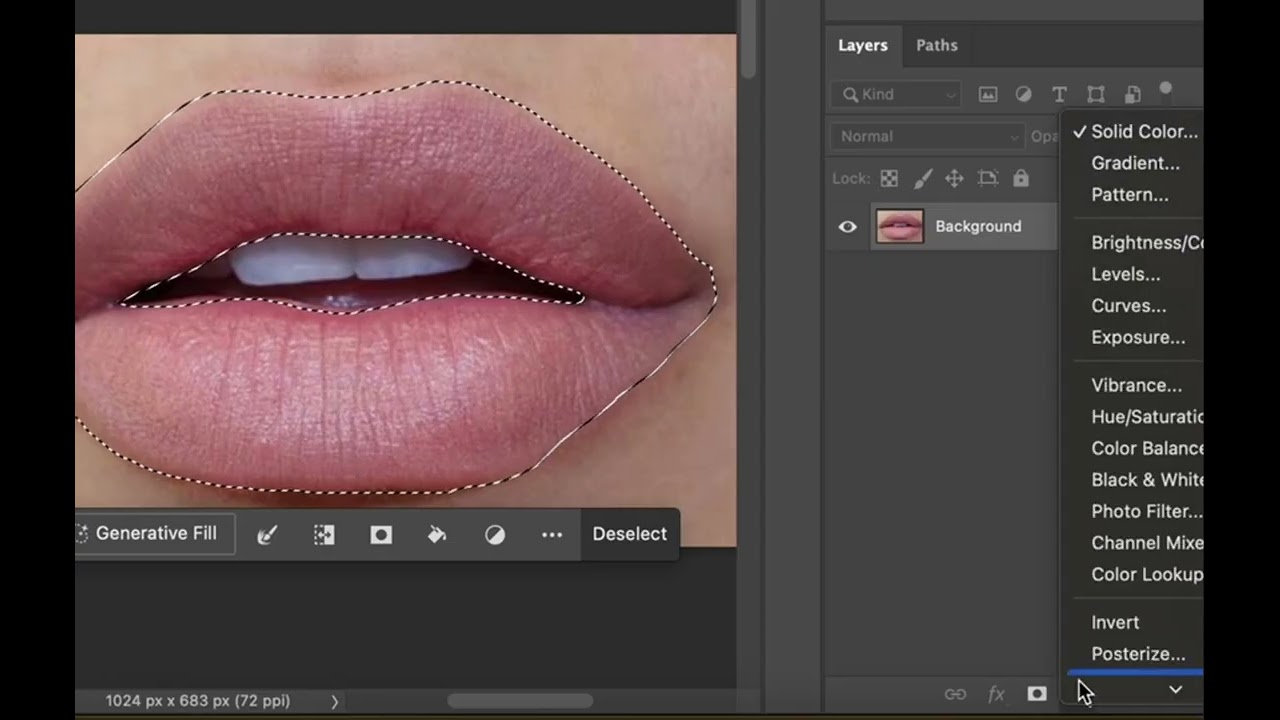Toggle lock image pixels brush icon

(x=923, y=179)
